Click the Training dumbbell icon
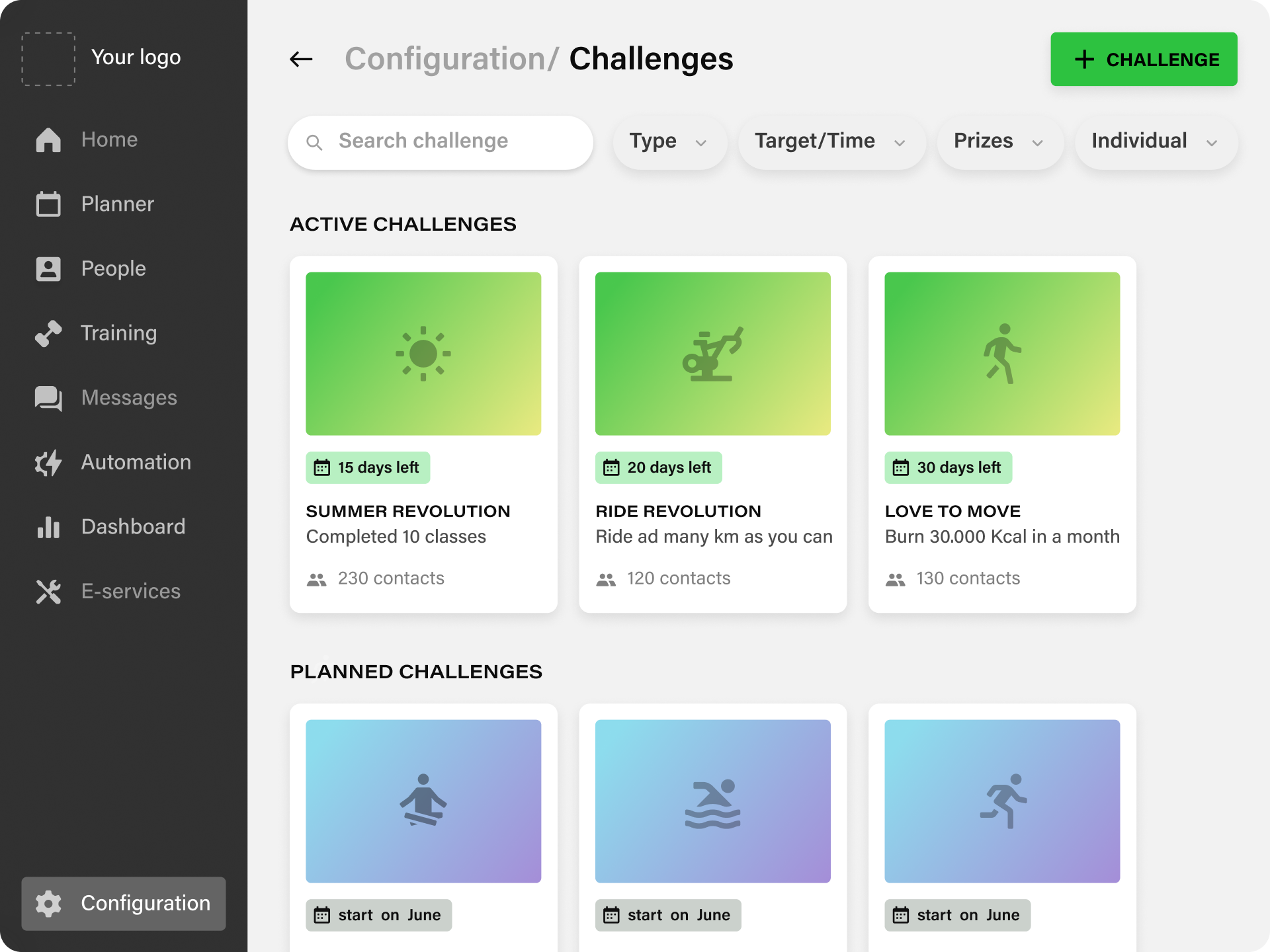The width and height of the screenshot is (1270, 952). 48,333
